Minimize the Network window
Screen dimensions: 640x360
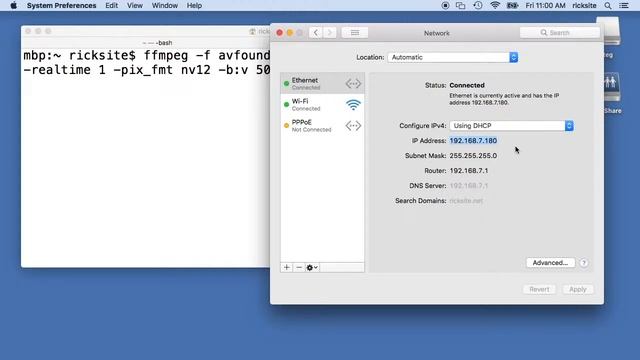[290, 33]
